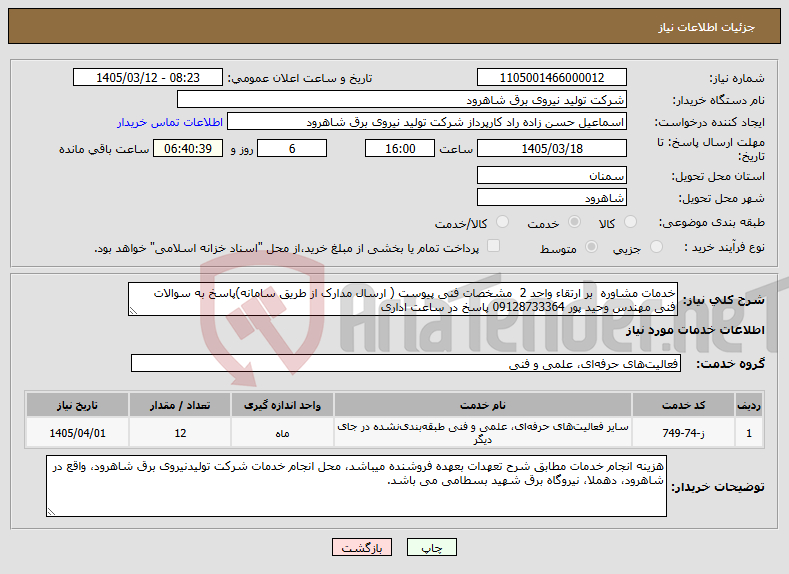Image resolution: width=789 pixels, height=574 pixels.
Task: Click the اطلاعات خدمات مورد نیاز section heading
Action: pos(695,330)
